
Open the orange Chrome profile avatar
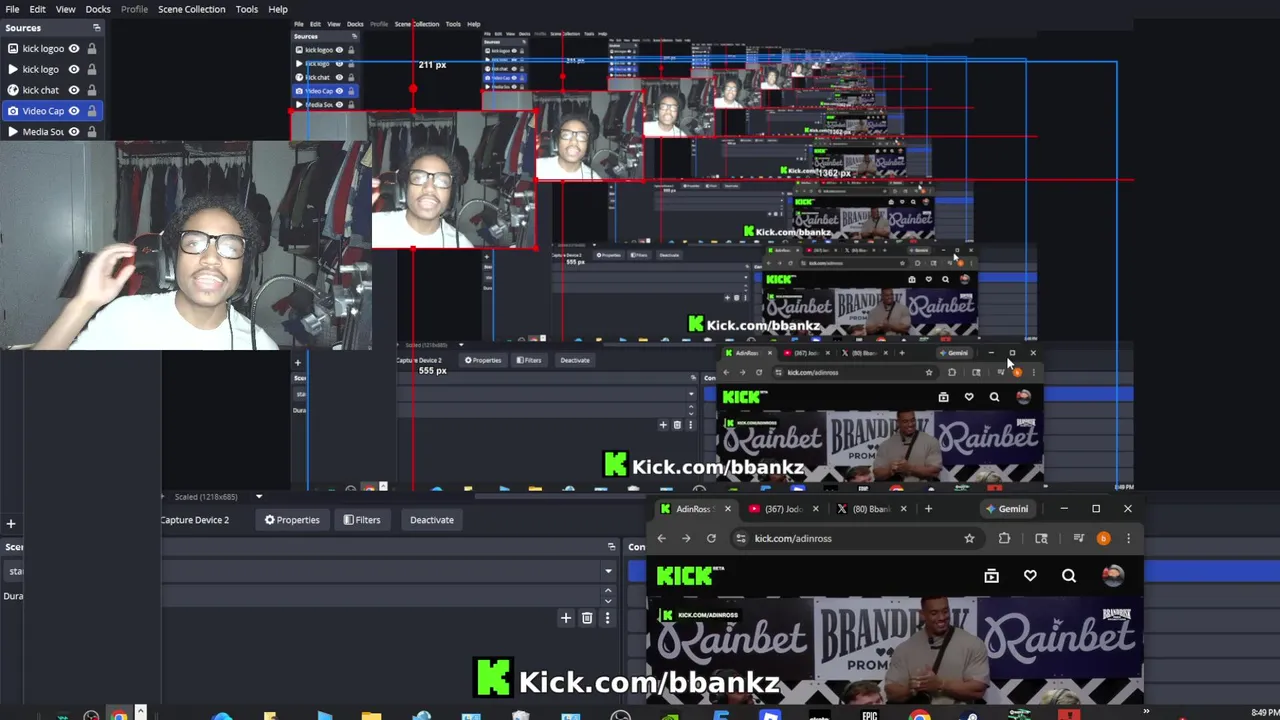click(1103, 538)
